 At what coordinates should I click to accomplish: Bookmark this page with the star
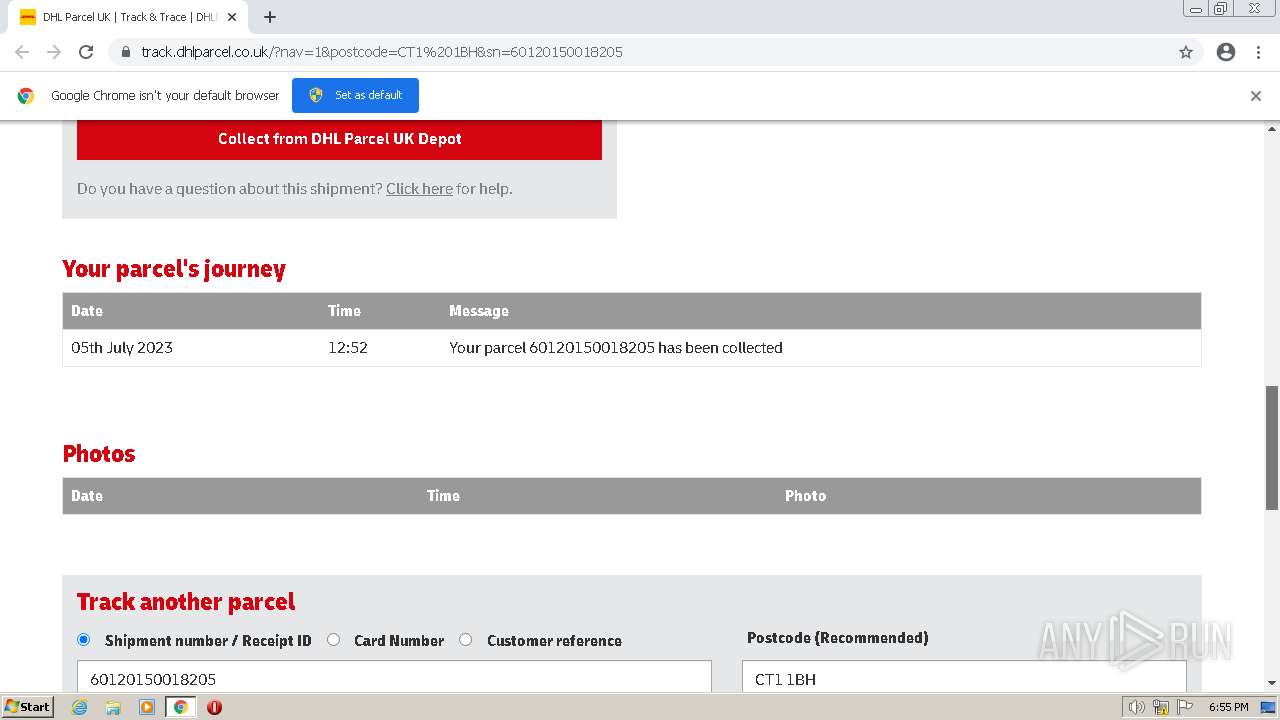click(x=1186, y=52)
